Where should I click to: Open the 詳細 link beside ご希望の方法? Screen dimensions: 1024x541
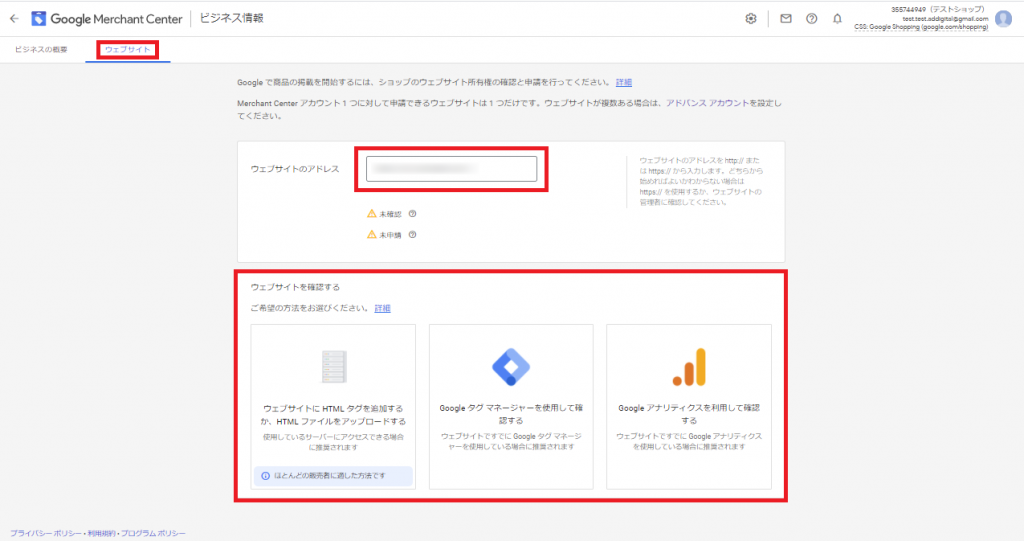pyautogui.click(x=382, y=308)
